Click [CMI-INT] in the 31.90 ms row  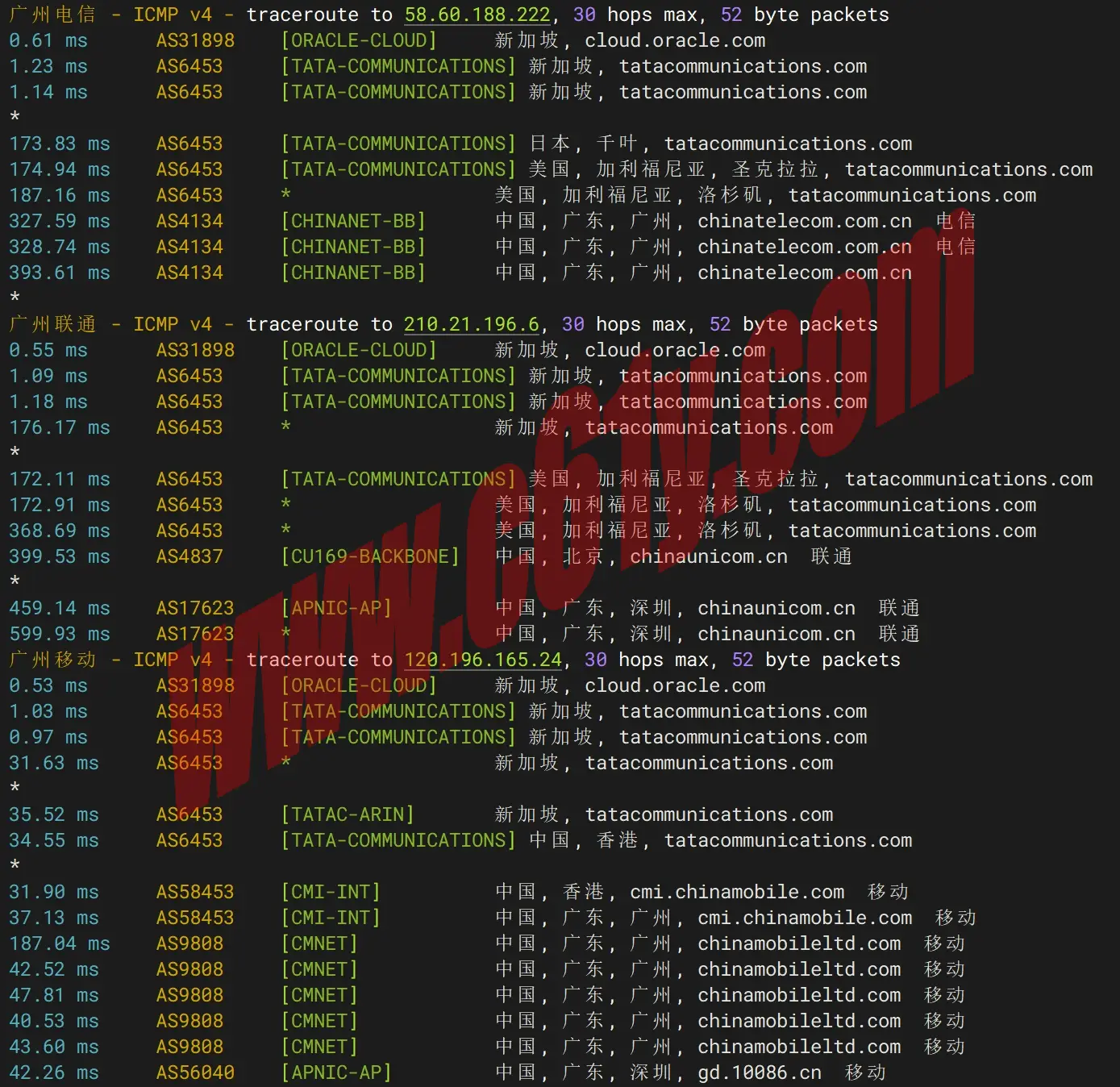(x=331, y=892)
